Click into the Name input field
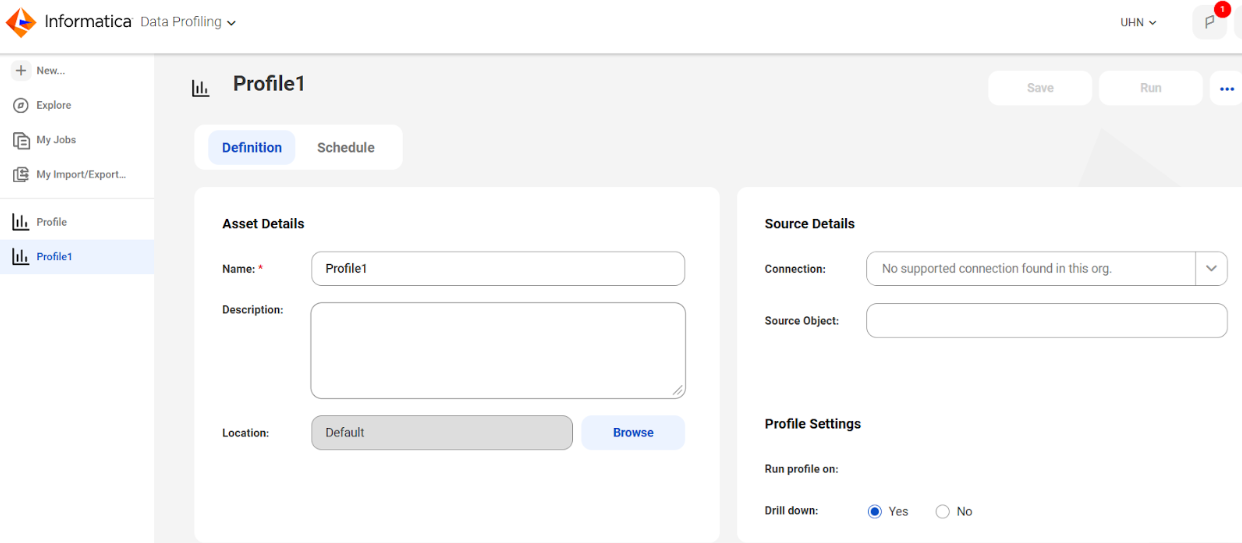The height and width of the screenshot is (543, 1242). pyautogui.click(x=498, y=268)
